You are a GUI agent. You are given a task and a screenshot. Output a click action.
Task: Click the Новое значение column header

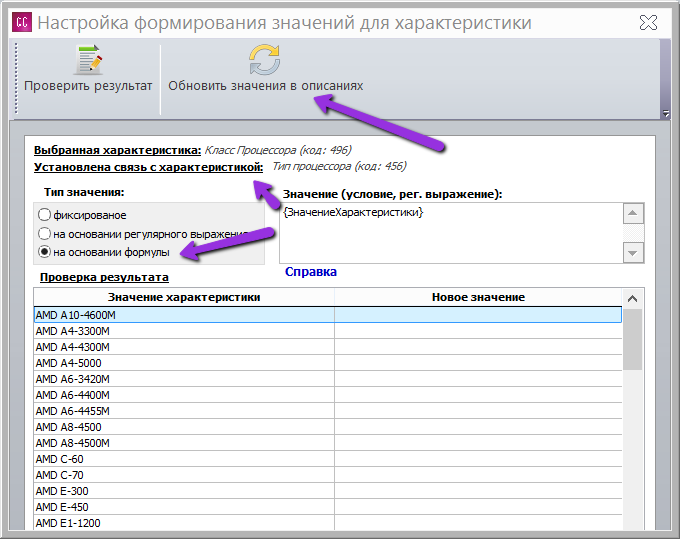(x=478, y=297)
